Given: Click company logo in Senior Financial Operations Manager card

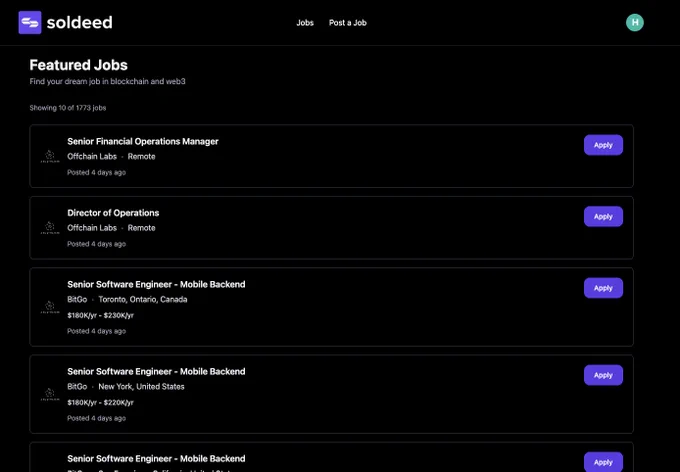Looking at the screenshot, I should point(50,156).
